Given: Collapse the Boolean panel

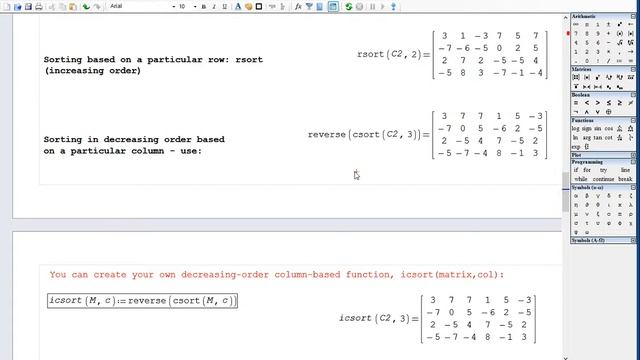Looking at the screenshot, I should pyautogui.click(x=633, y=95).
